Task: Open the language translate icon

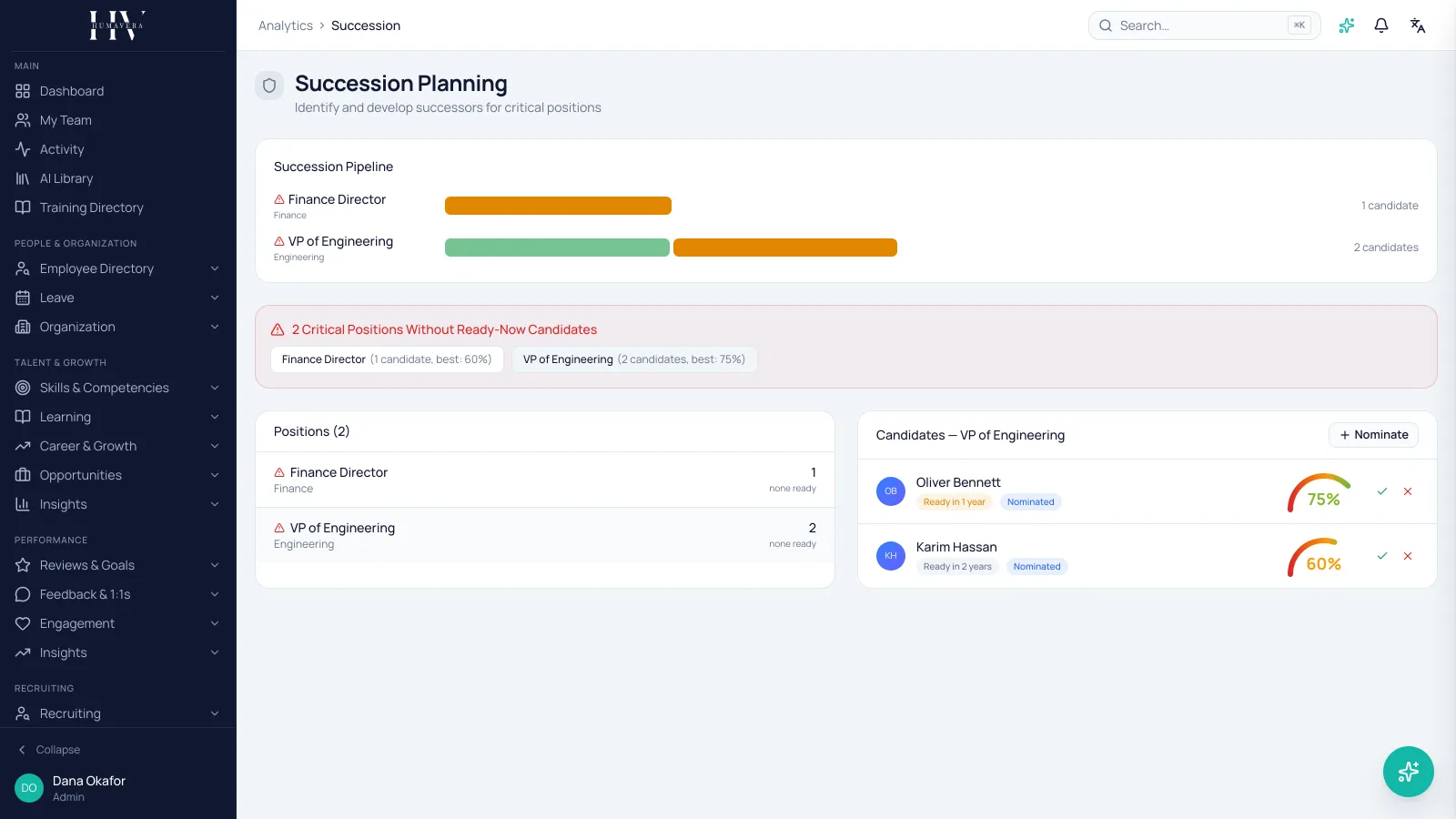Action: (x=1418, y=25)
